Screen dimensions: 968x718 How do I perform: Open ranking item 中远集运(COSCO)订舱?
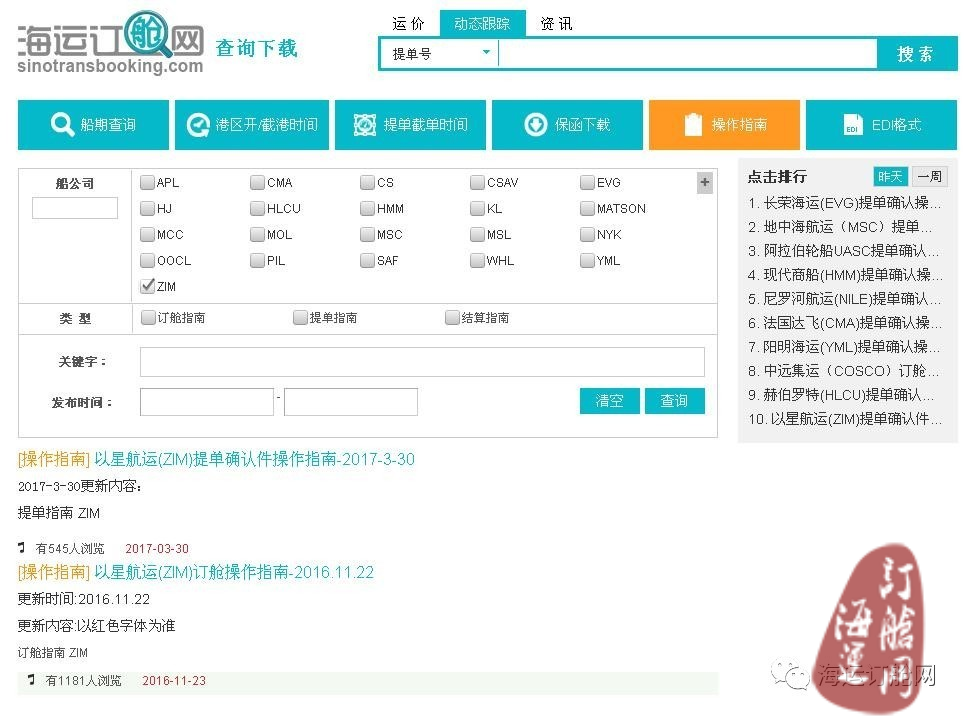pos(843,370)
